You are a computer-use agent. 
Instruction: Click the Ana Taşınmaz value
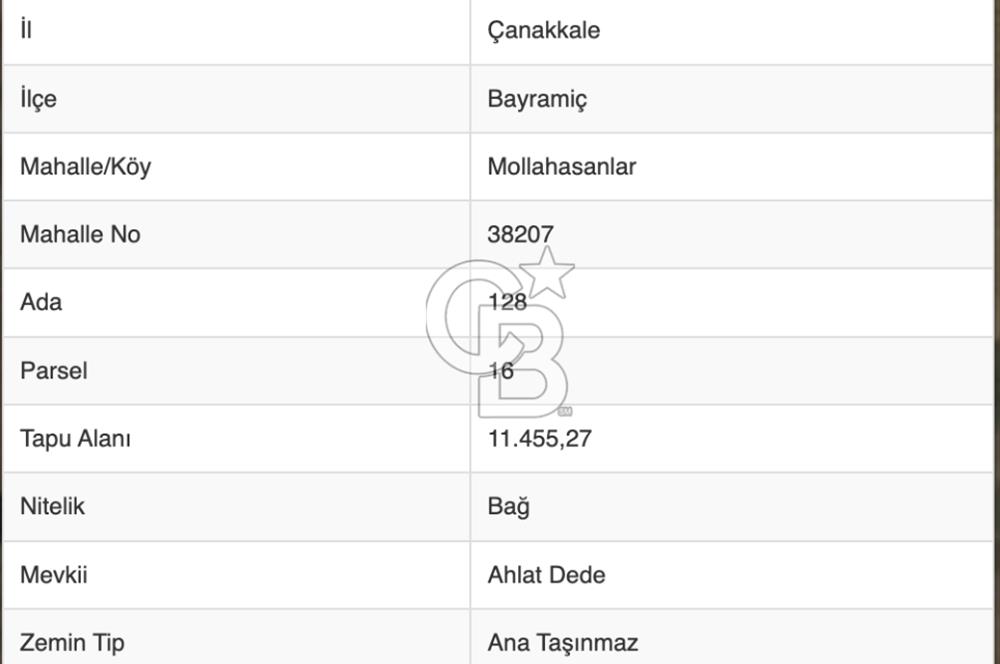pyautogui.click(x=562, y=643)
